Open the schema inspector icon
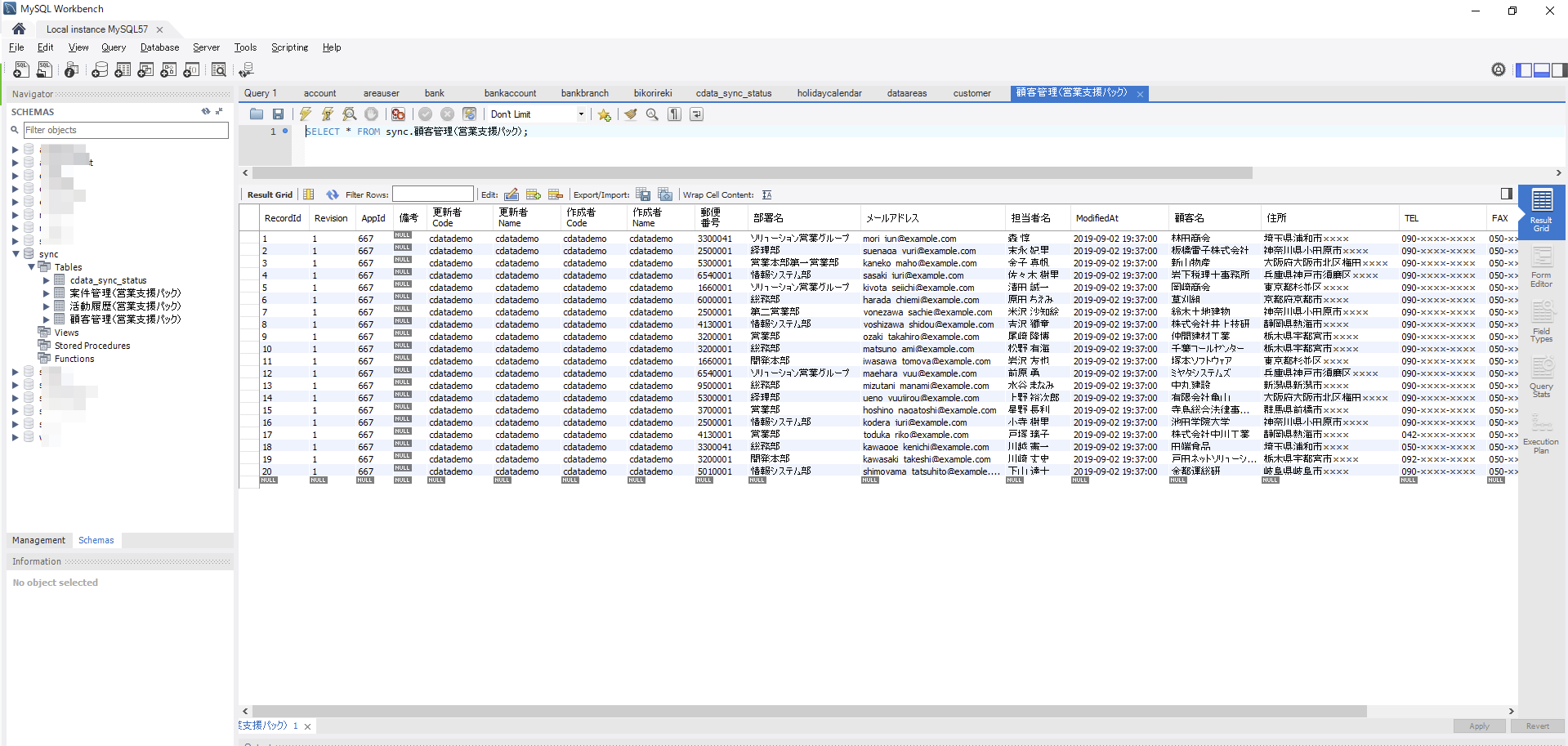Viewport: 1568px width, 746px height. pyautogui.click(x=72, y=70)
